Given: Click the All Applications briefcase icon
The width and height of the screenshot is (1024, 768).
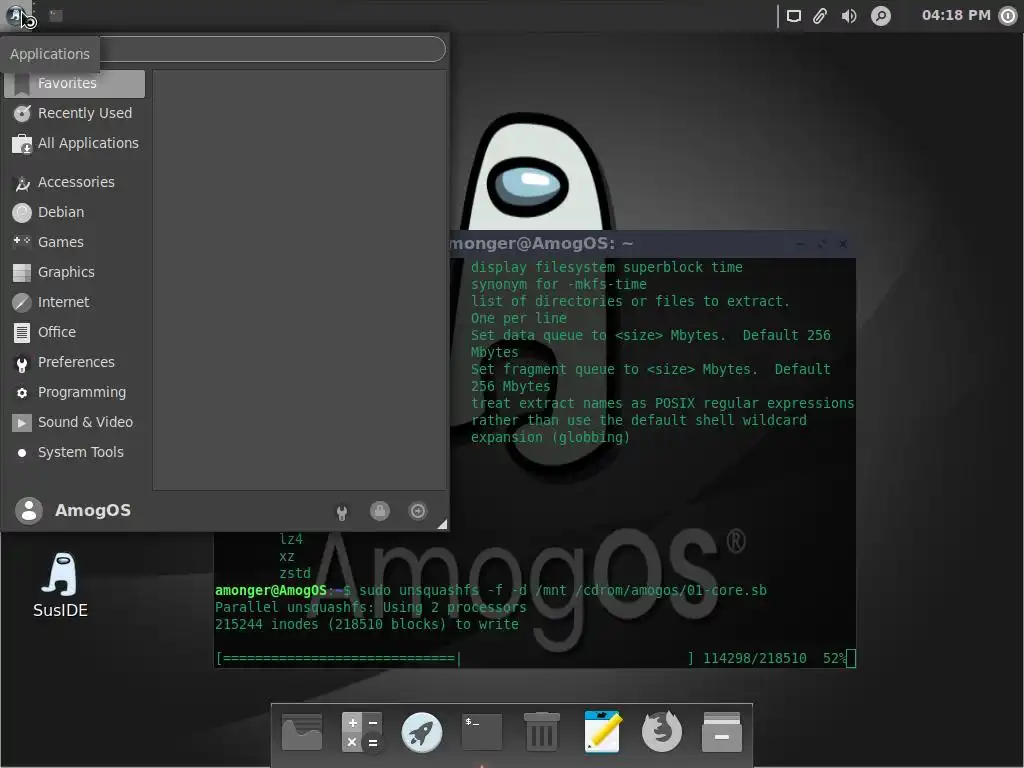Looking at the screenshot, I should pos(22,144).
